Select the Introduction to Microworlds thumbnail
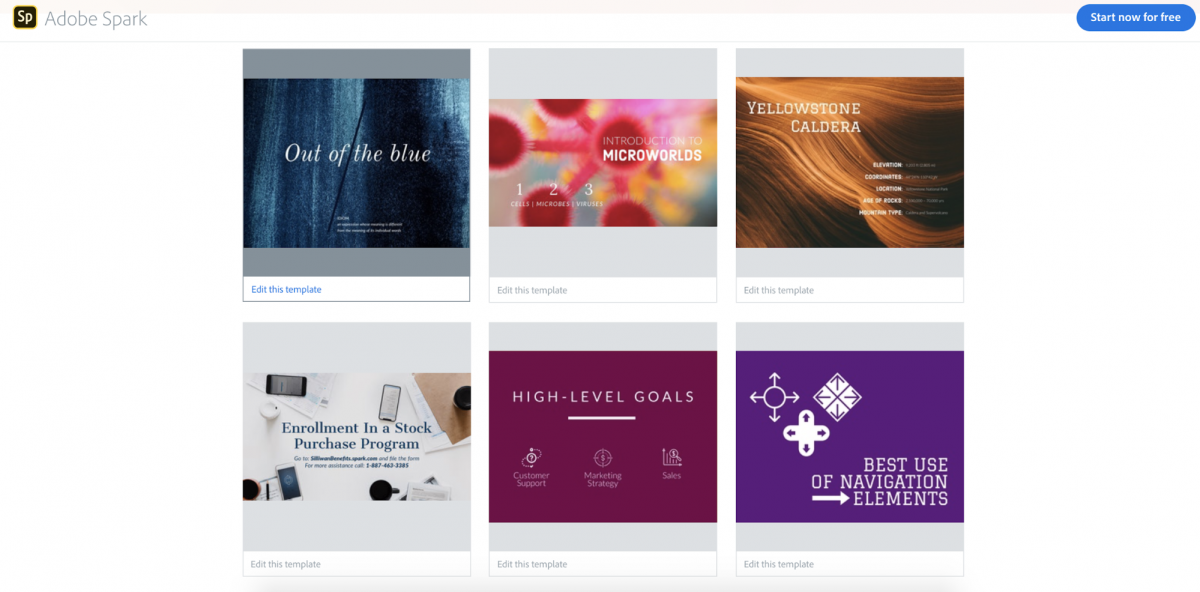The height and width of the screenshot is (592, 1200). (603, 162)
